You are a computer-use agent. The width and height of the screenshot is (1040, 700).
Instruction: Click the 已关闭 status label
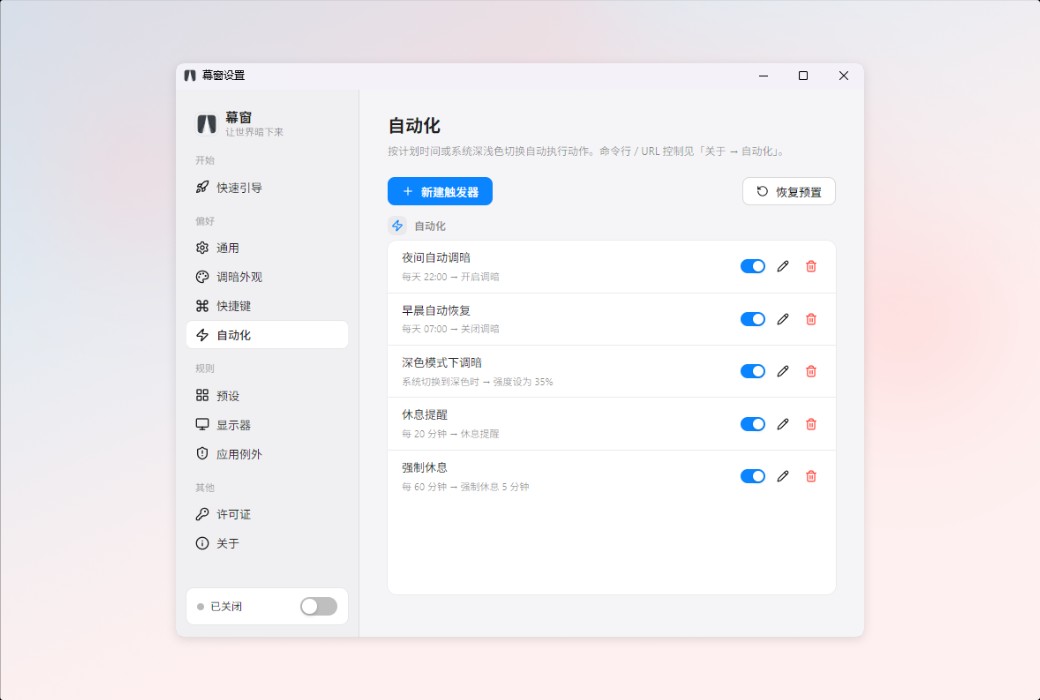[226, 606]
